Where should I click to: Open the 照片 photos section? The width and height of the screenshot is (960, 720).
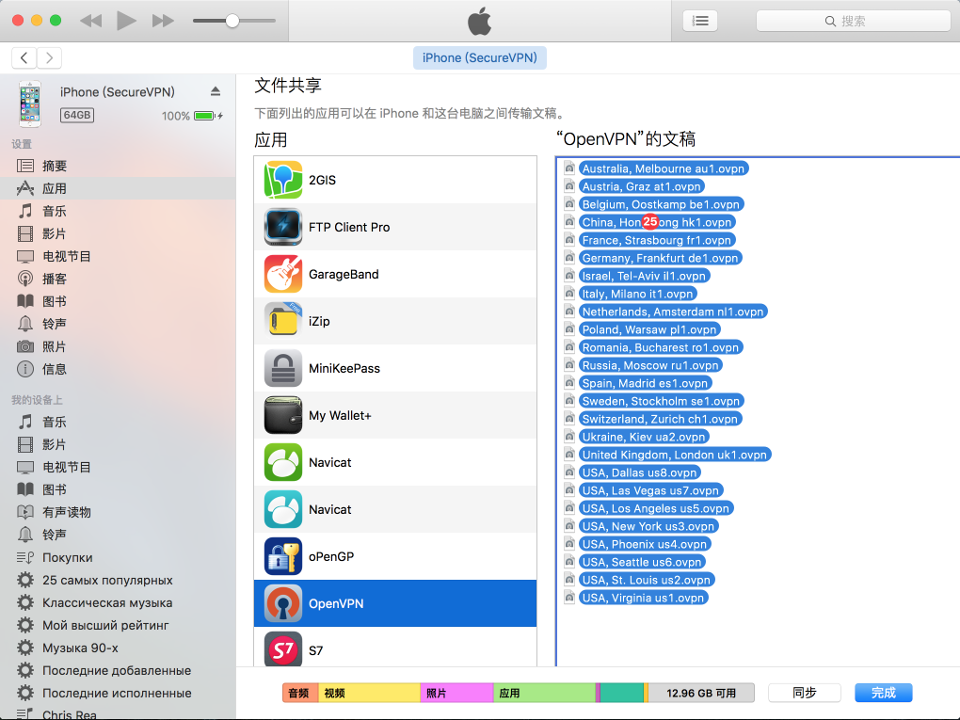click(x=118, y=347)
